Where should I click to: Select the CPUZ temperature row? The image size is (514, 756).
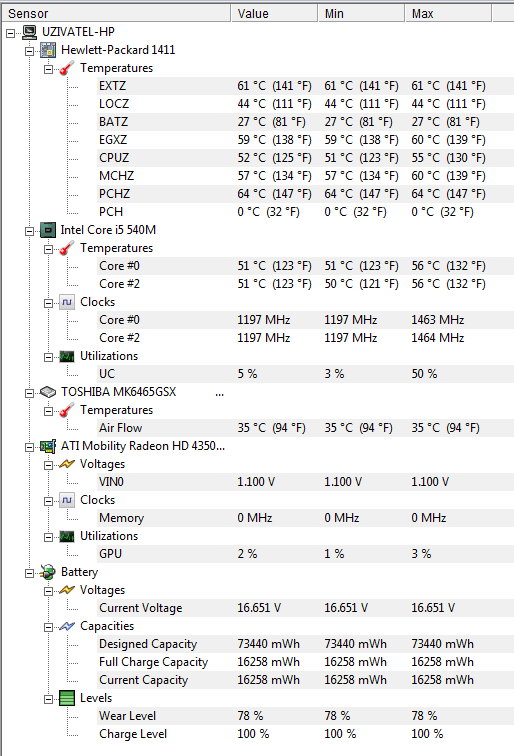click(305, 158)
